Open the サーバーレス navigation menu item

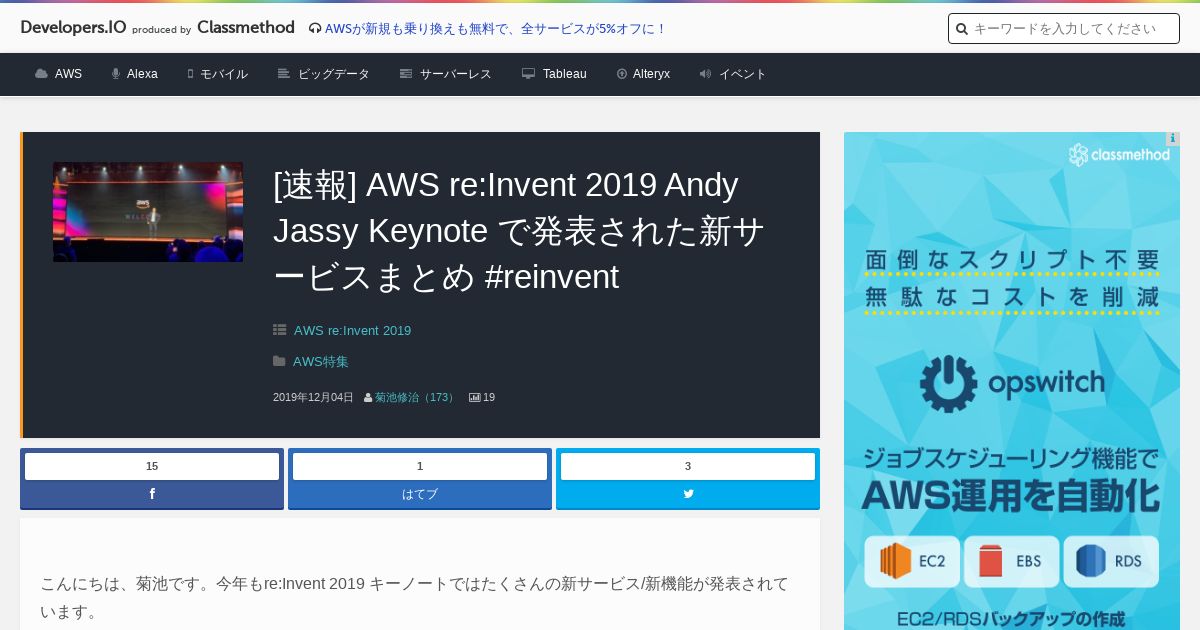456,74
